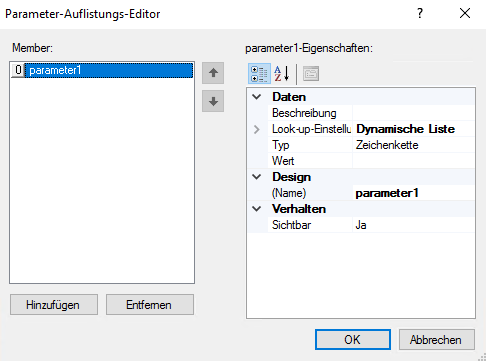Remove the member with Entfernen
Image resolution: width=486 pixels, height=361 pixels.
150,305
